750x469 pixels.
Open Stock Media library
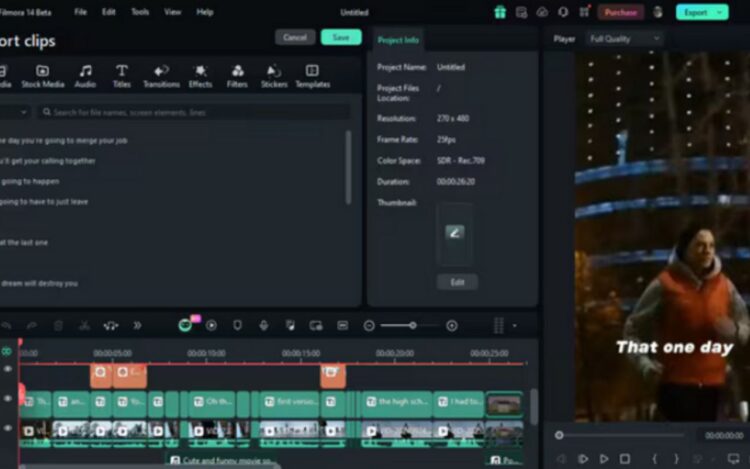(43, 76)
